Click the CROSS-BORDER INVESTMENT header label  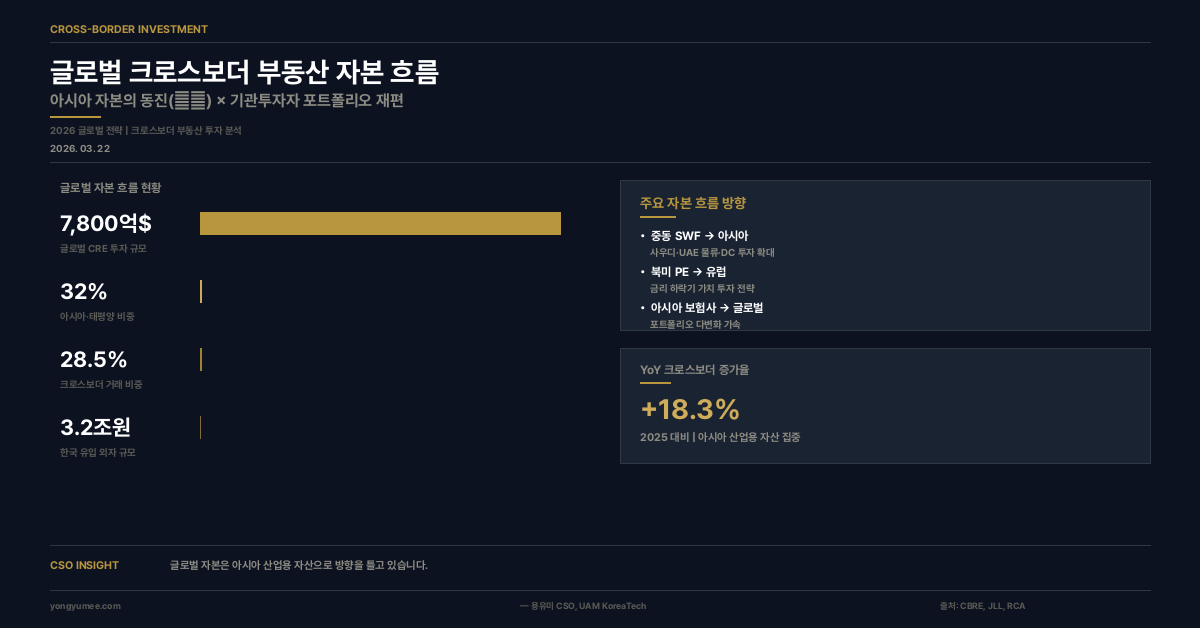[129, 29]
